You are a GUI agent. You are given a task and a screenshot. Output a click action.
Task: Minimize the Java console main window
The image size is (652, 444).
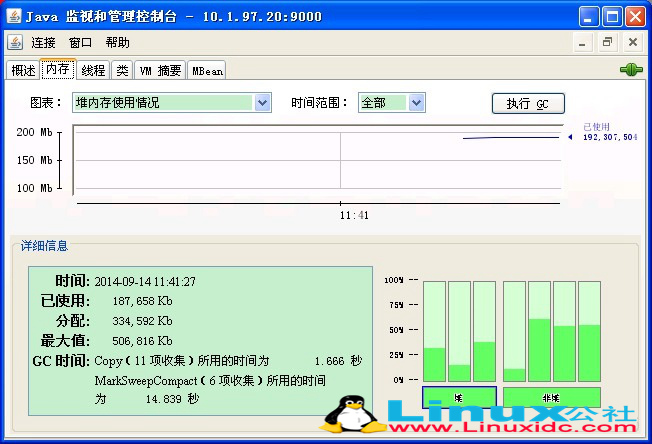coord(589,17)
